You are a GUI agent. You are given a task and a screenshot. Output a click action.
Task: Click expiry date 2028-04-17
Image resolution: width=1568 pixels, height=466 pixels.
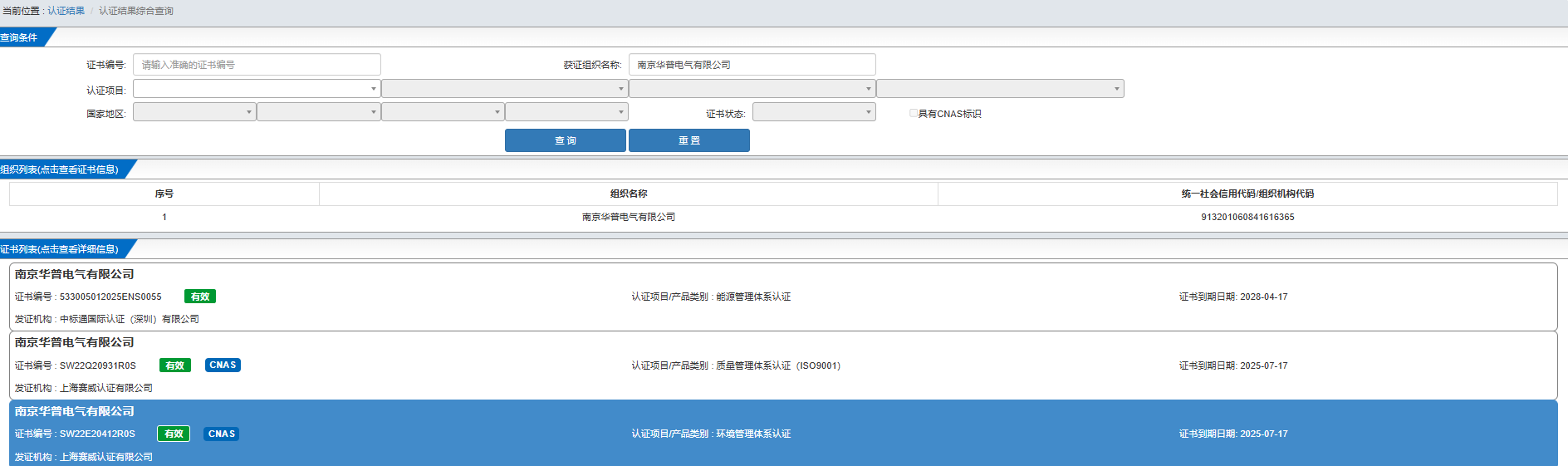1264,297
